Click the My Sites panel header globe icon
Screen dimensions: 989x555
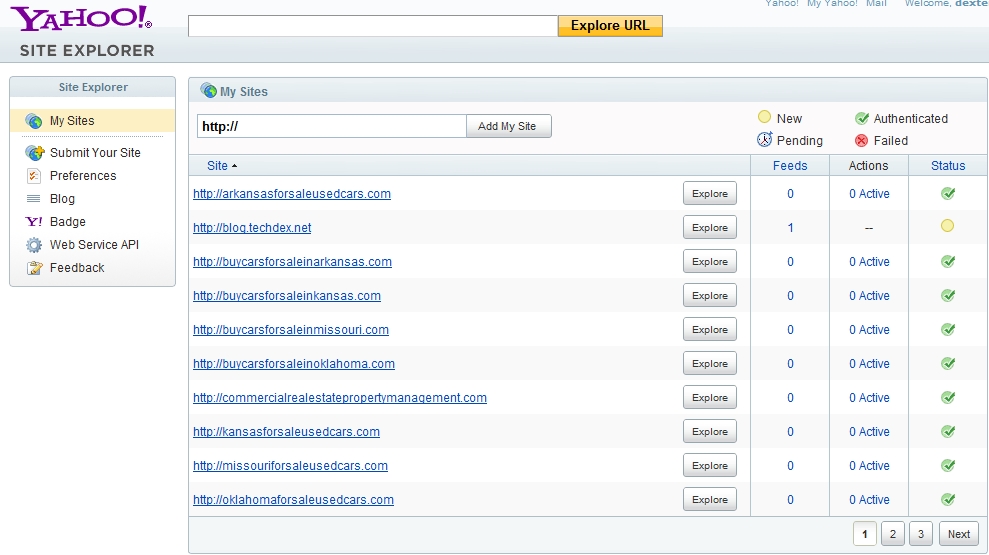coord(209,91)
